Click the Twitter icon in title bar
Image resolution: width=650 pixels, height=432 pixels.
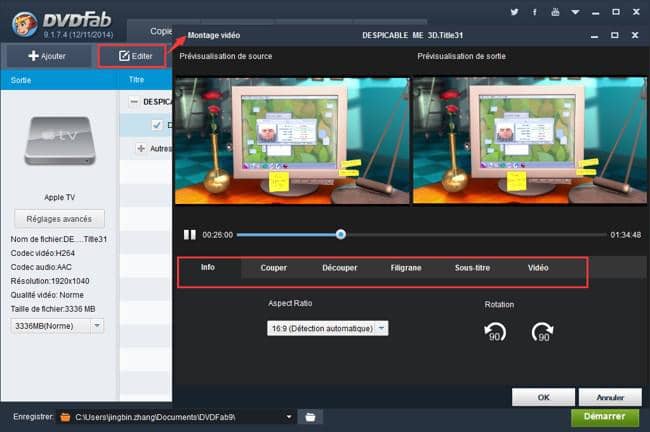[514, 12]
